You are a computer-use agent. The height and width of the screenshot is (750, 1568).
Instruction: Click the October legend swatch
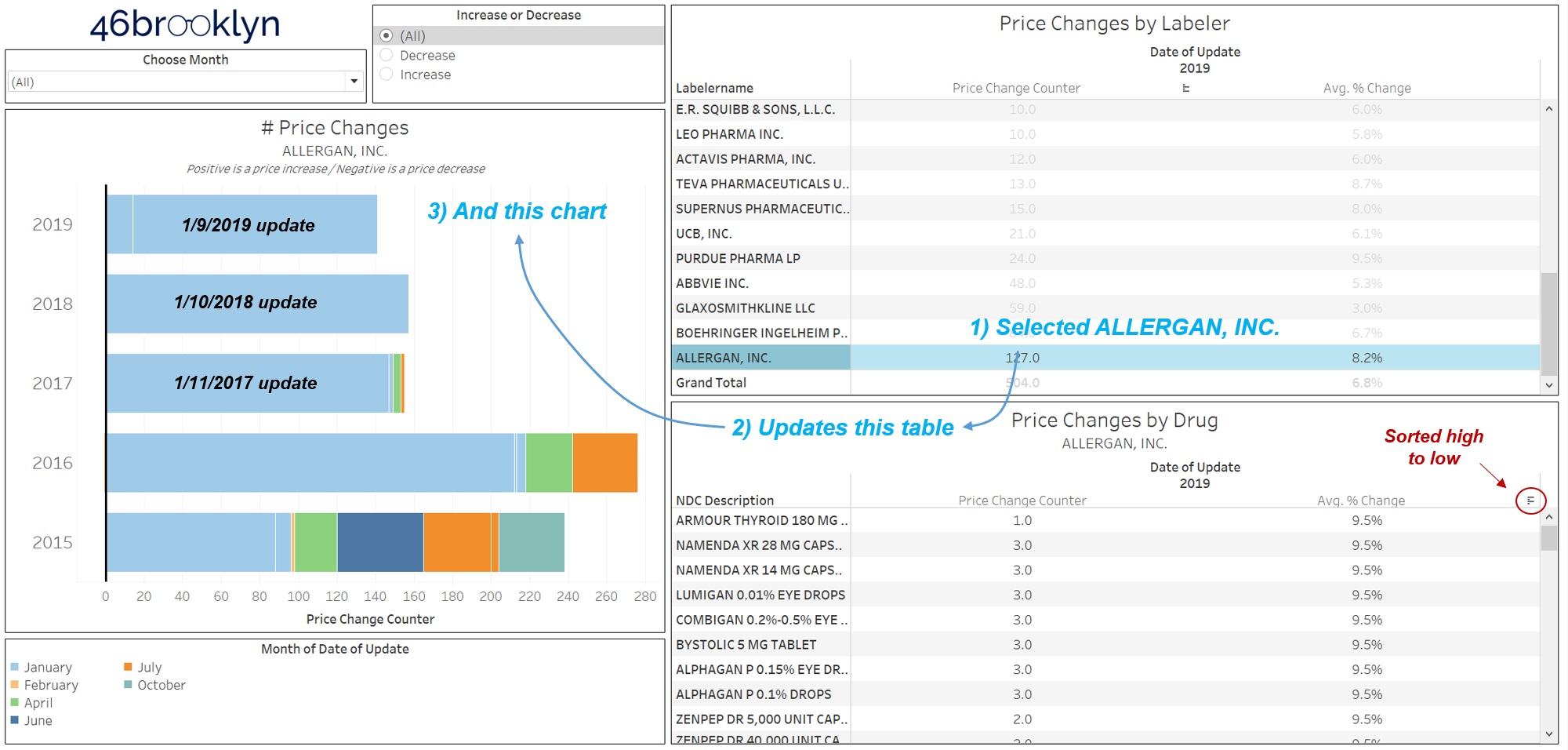128,685
